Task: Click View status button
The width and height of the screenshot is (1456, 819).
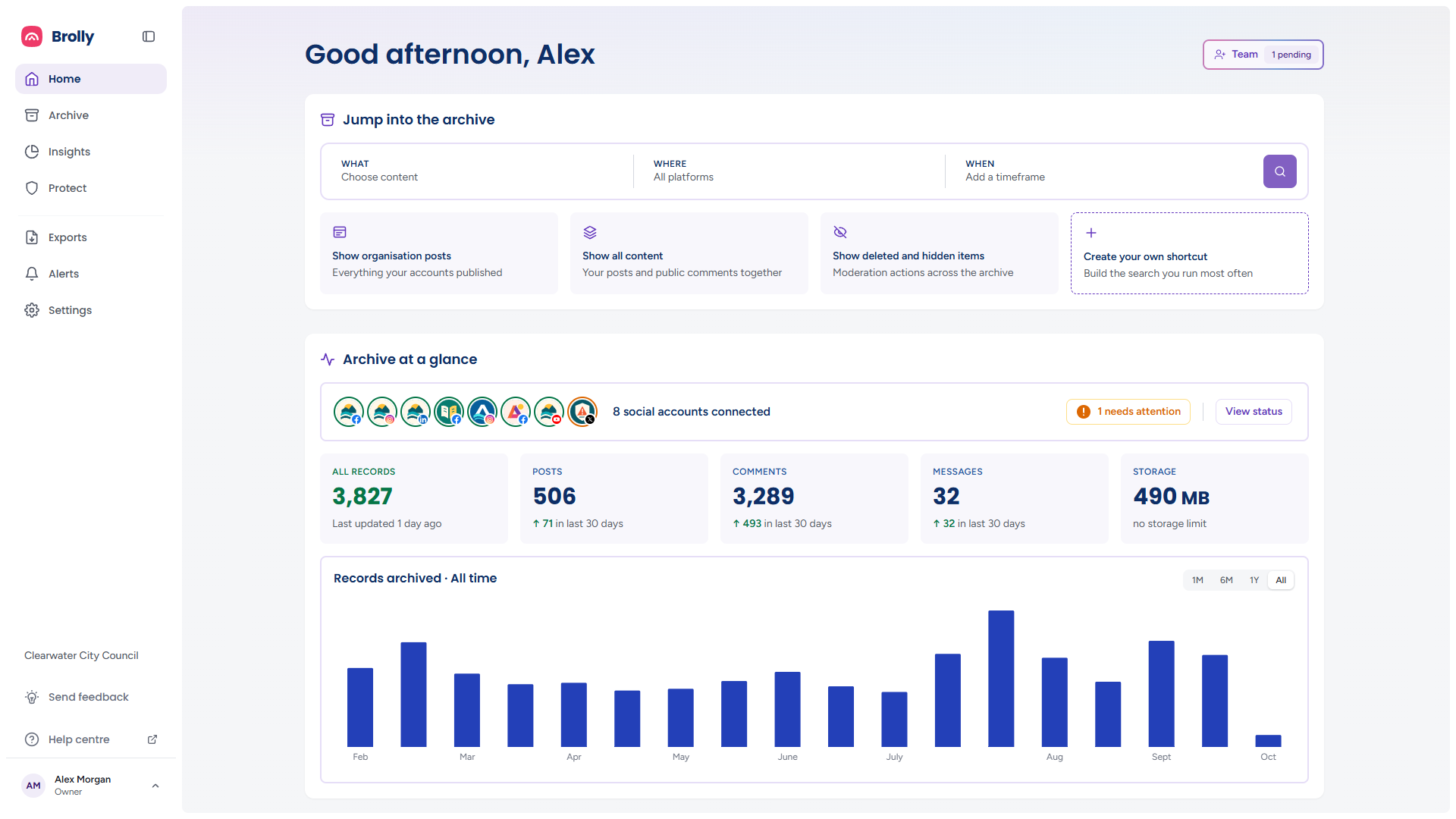Action: click(x=1254, y=412)
